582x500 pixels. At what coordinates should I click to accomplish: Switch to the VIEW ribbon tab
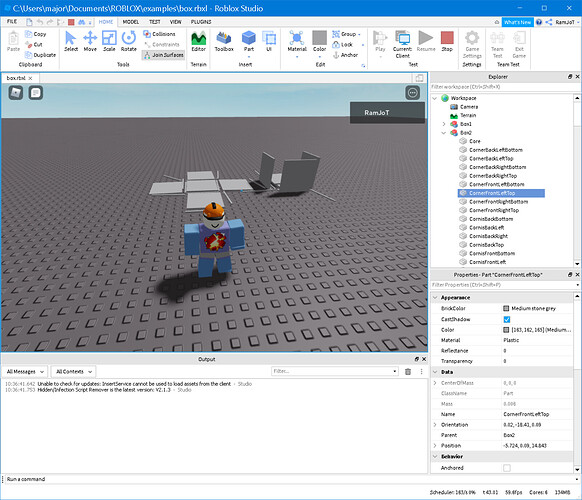tap(176, 22)
